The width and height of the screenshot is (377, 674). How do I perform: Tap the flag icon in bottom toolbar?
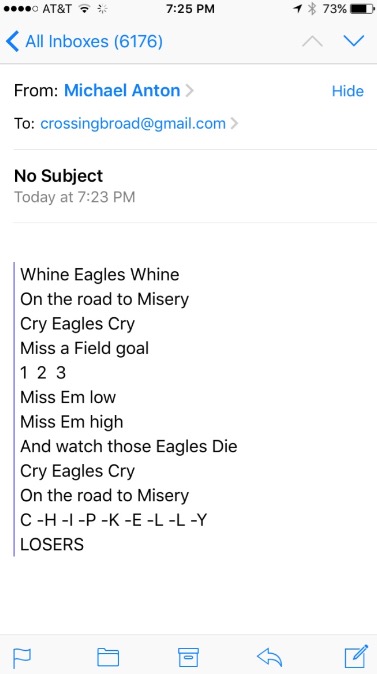click(22, 658)
